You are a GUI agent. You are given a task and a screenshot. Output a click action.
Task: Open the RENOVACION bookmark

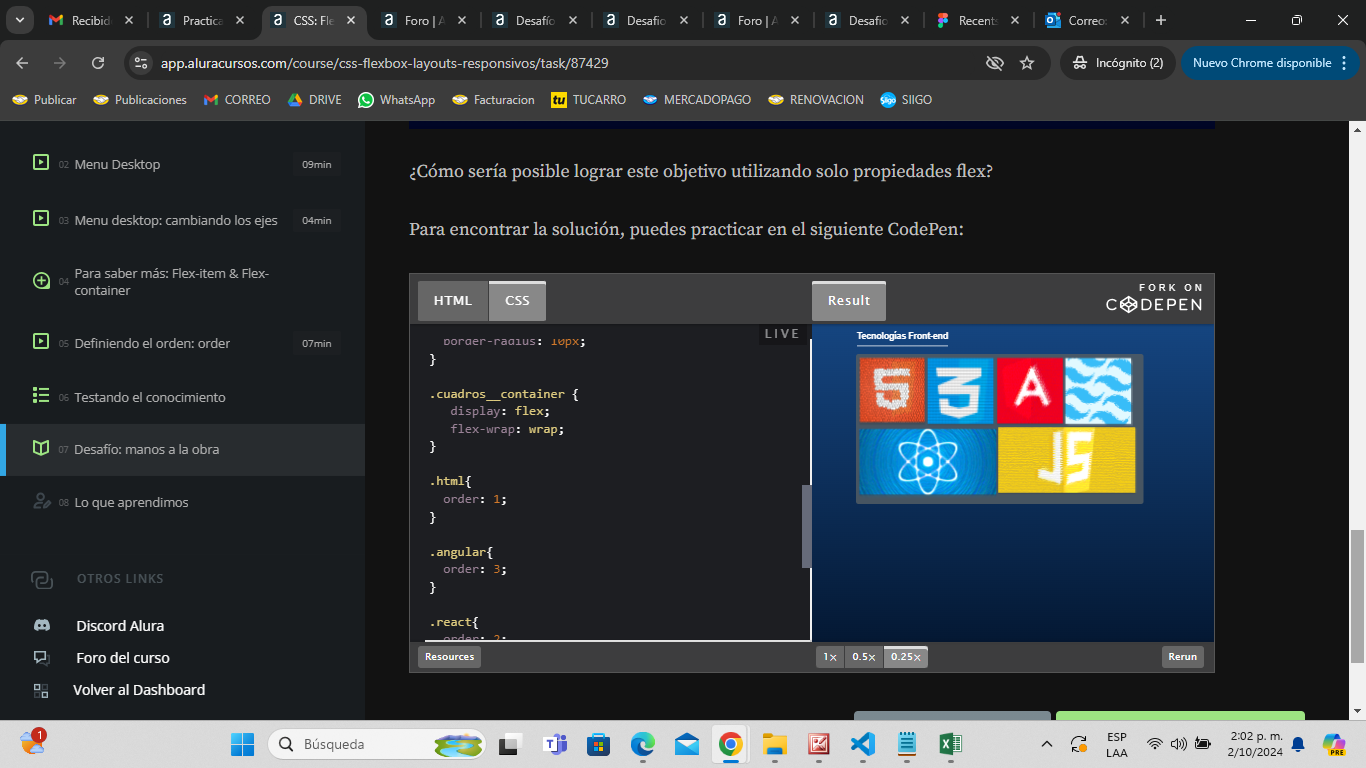pos(816,100)
